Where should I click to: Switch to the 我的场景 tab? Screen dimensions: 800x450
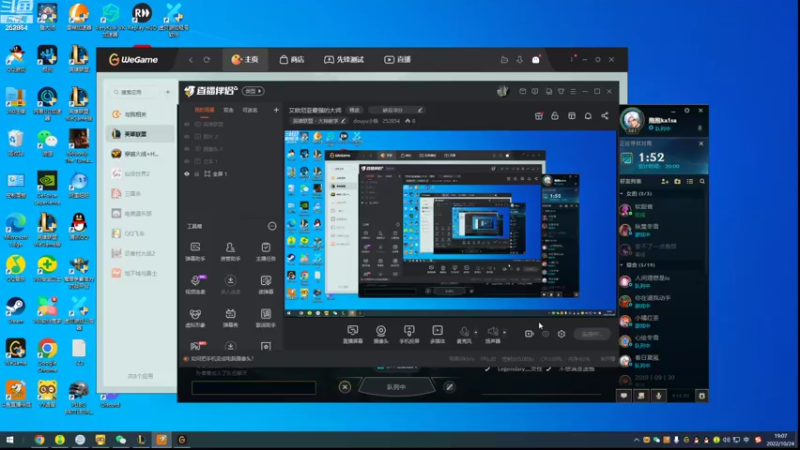[x=204, y=110]
